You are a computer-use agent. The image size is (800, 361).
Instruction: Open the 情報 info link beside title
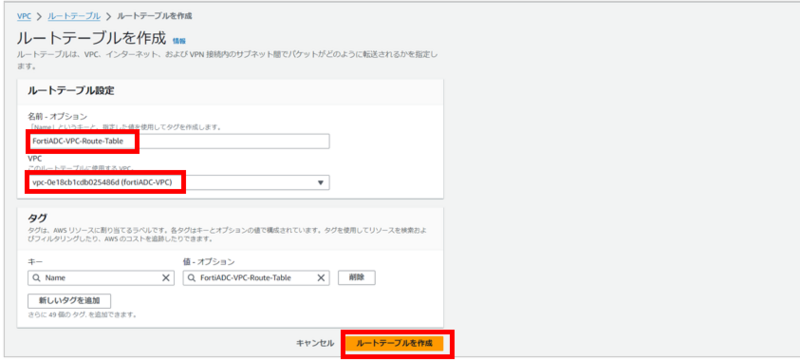coord(179,40)
